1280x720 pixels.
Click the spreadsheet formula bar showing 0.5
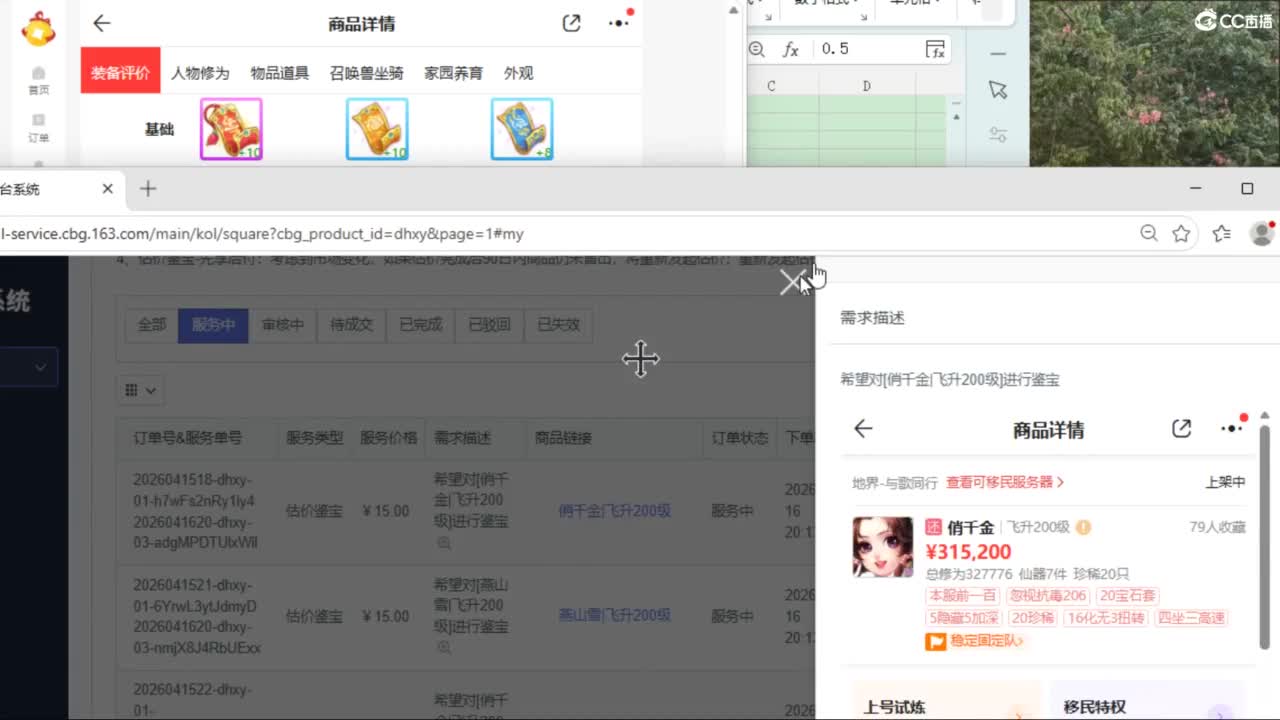(x=865, y=49)
